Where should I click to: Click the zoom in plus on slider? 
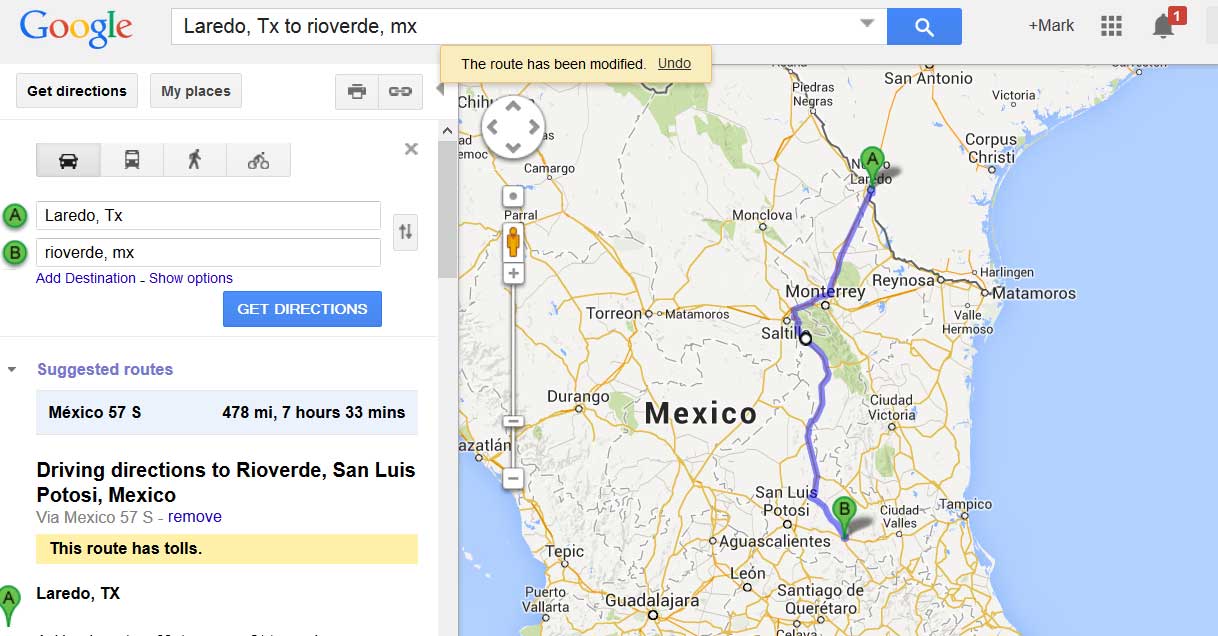click(x=513, y=273)
